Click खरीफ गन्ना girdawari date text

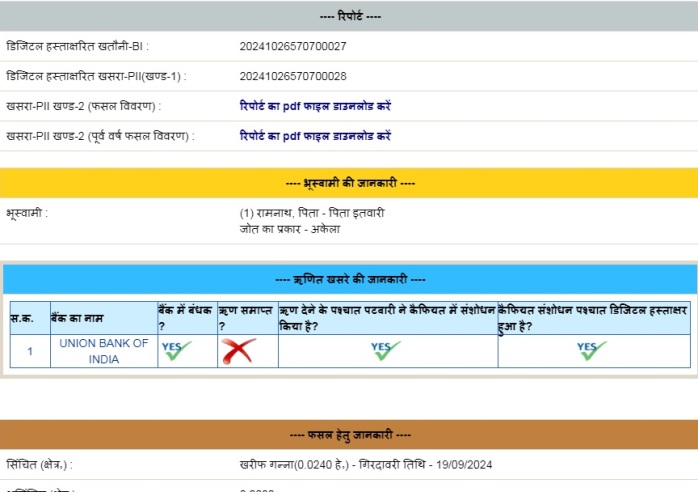tap(366, 465)
